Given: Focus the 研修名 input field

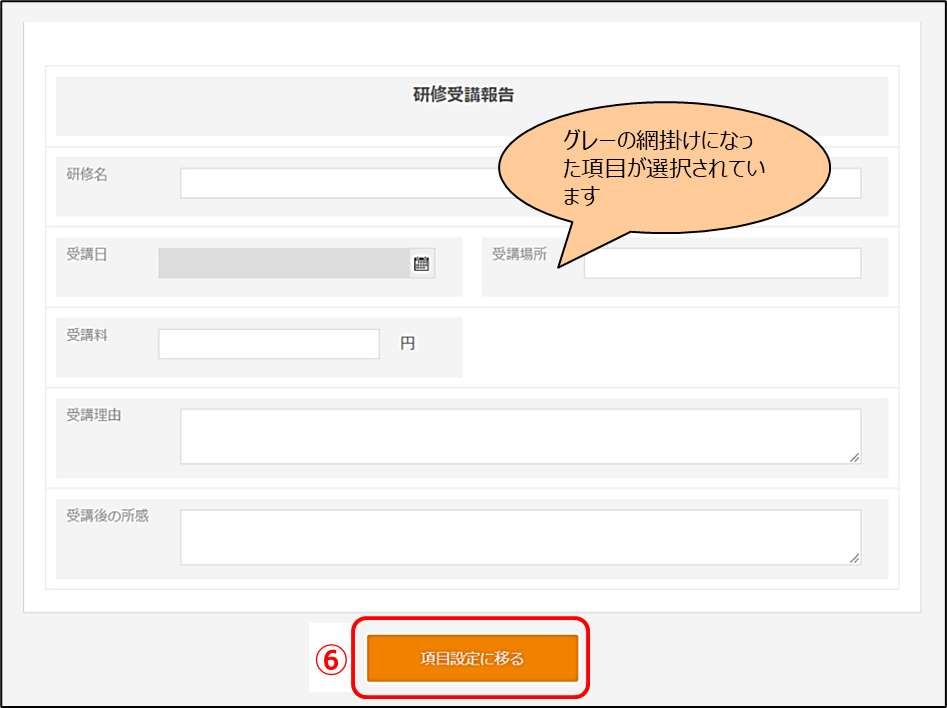Looking at the screenshot, I should [521, 183].
